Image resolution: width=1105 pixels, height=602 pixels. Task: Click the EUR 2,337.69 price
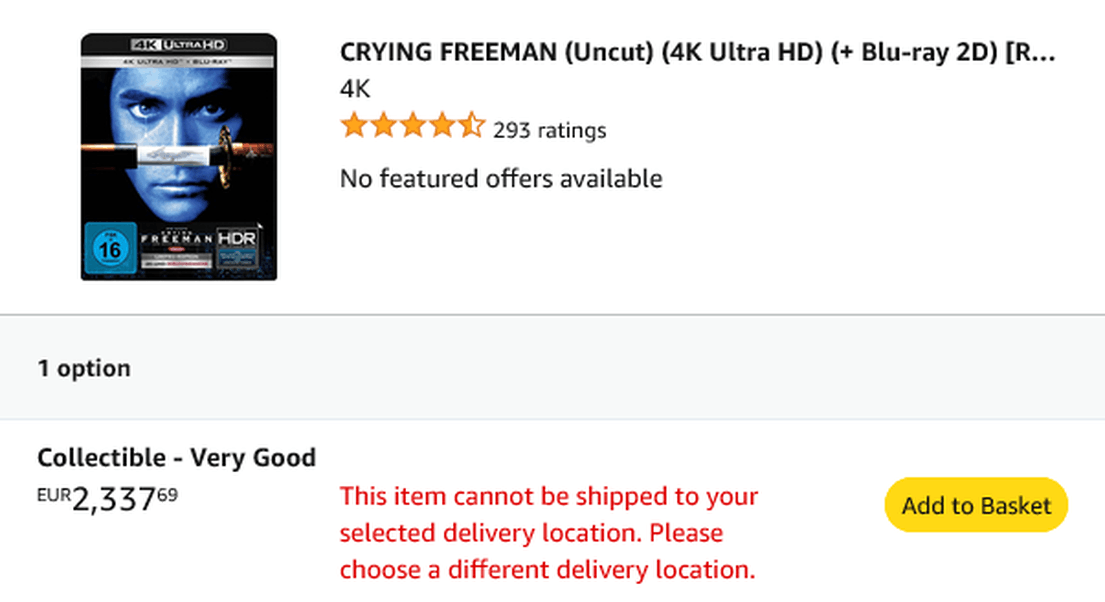(107, 499)
